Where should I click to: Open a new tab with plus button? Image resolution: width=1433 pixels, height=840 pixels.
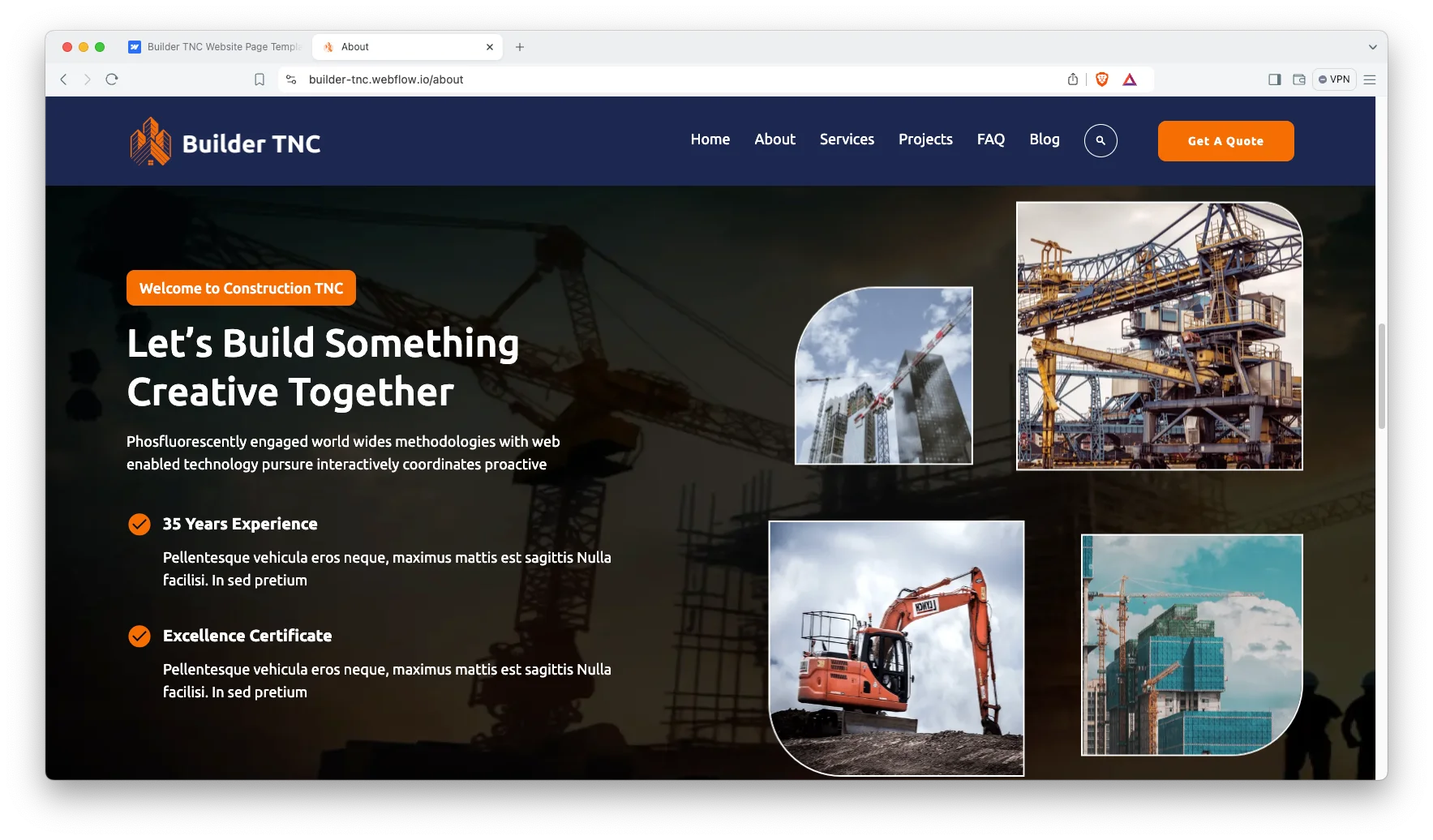(520, 47)
